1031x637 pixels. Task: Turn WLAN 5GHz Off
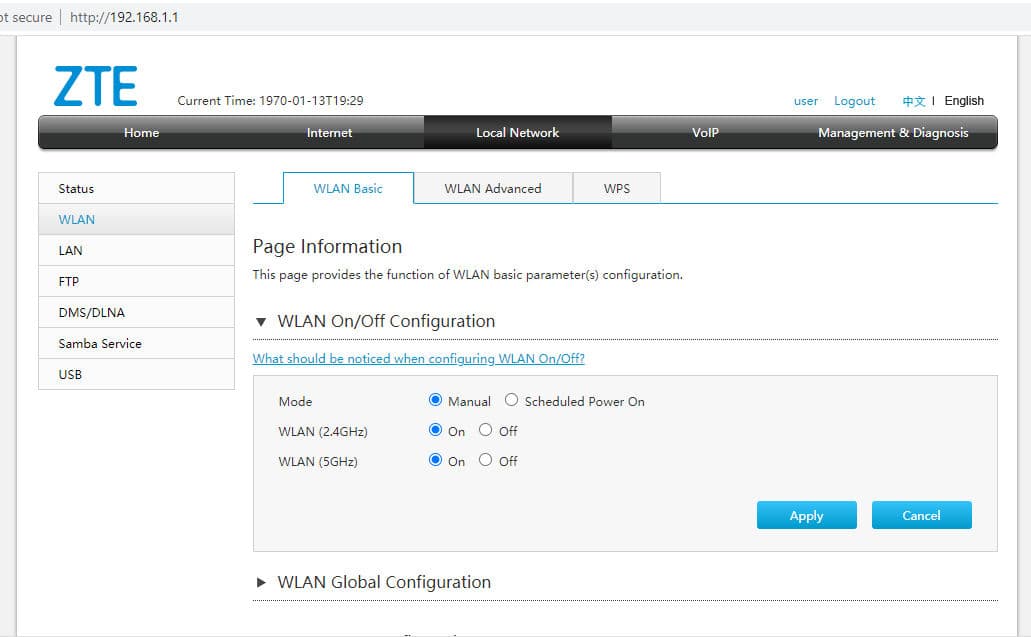pos(485,460)
